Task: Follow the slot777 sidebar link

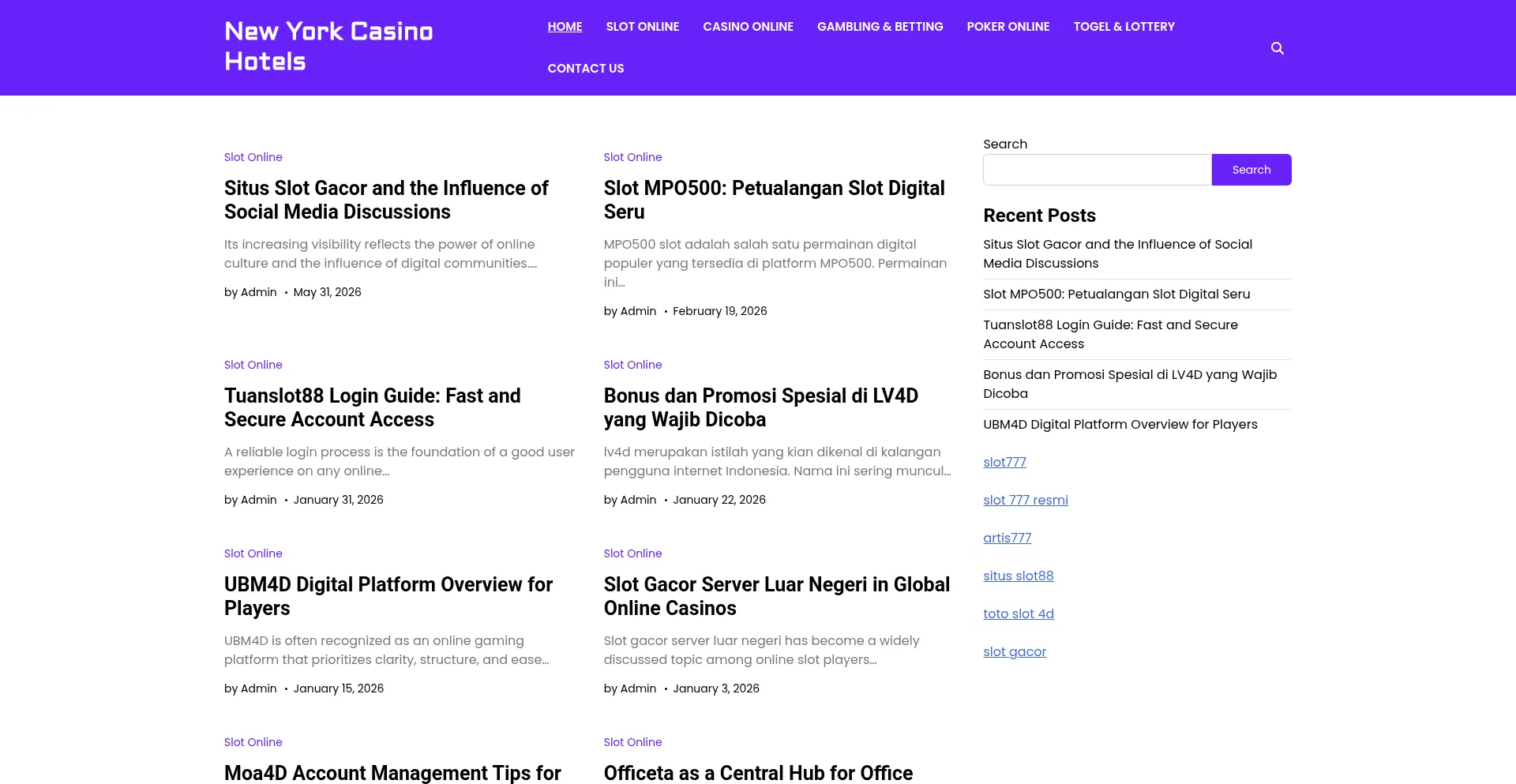Action: 1005,463
